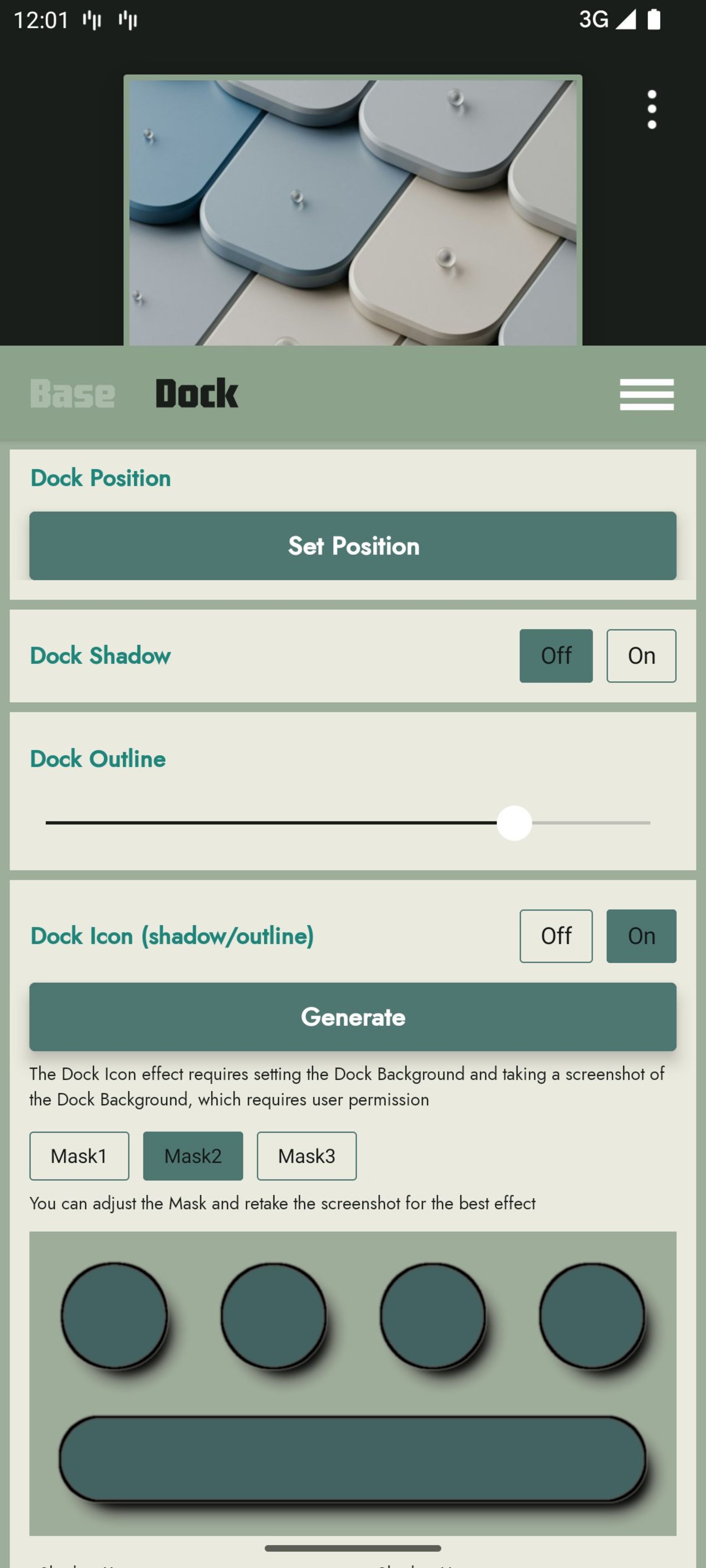Open the three-dot overflow menu
Screen dimensions: 706x1568
pyautogui.click(x=652, y=108)
